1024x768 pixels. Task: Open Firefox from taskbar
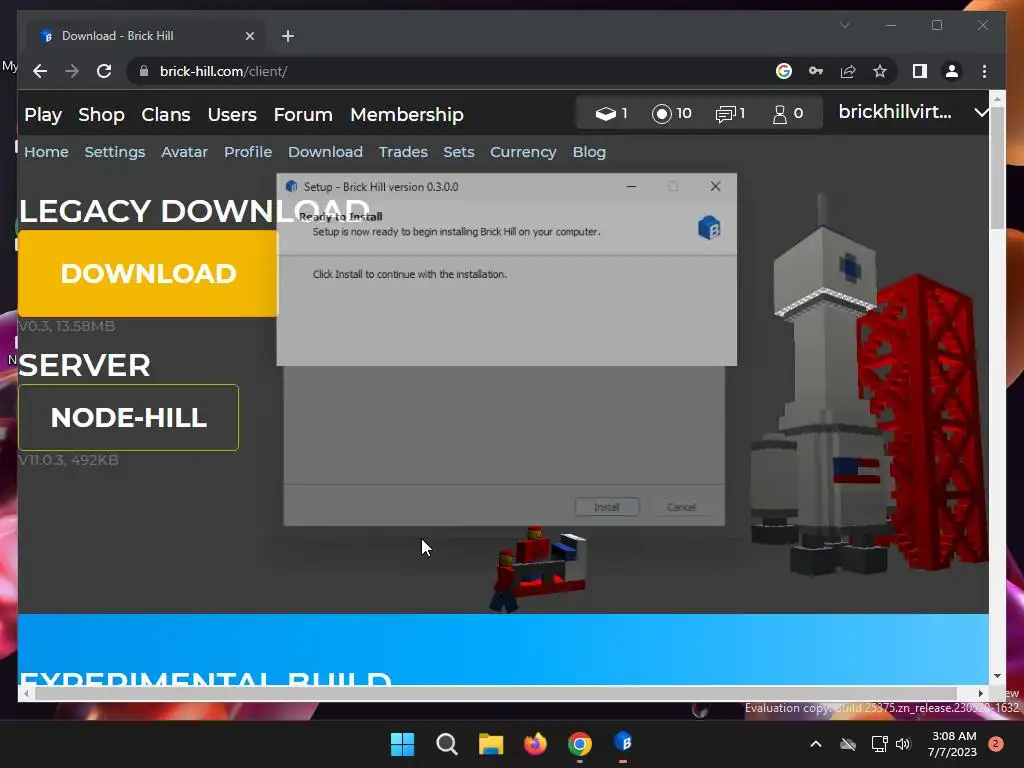(x=536, y=744)
